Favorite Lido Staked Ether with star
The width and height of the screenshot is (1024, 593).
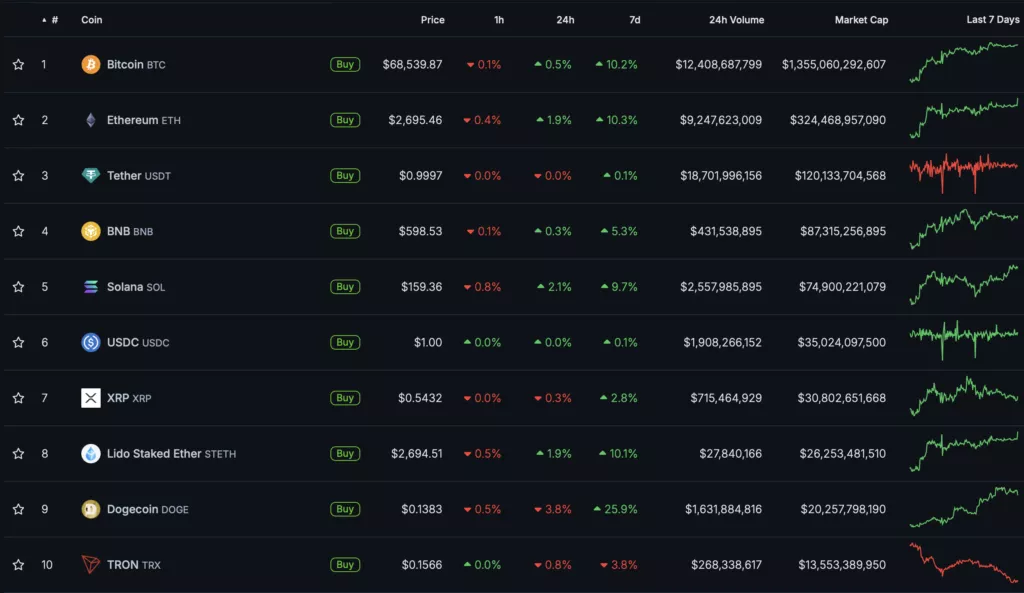(x=18, y=453)
